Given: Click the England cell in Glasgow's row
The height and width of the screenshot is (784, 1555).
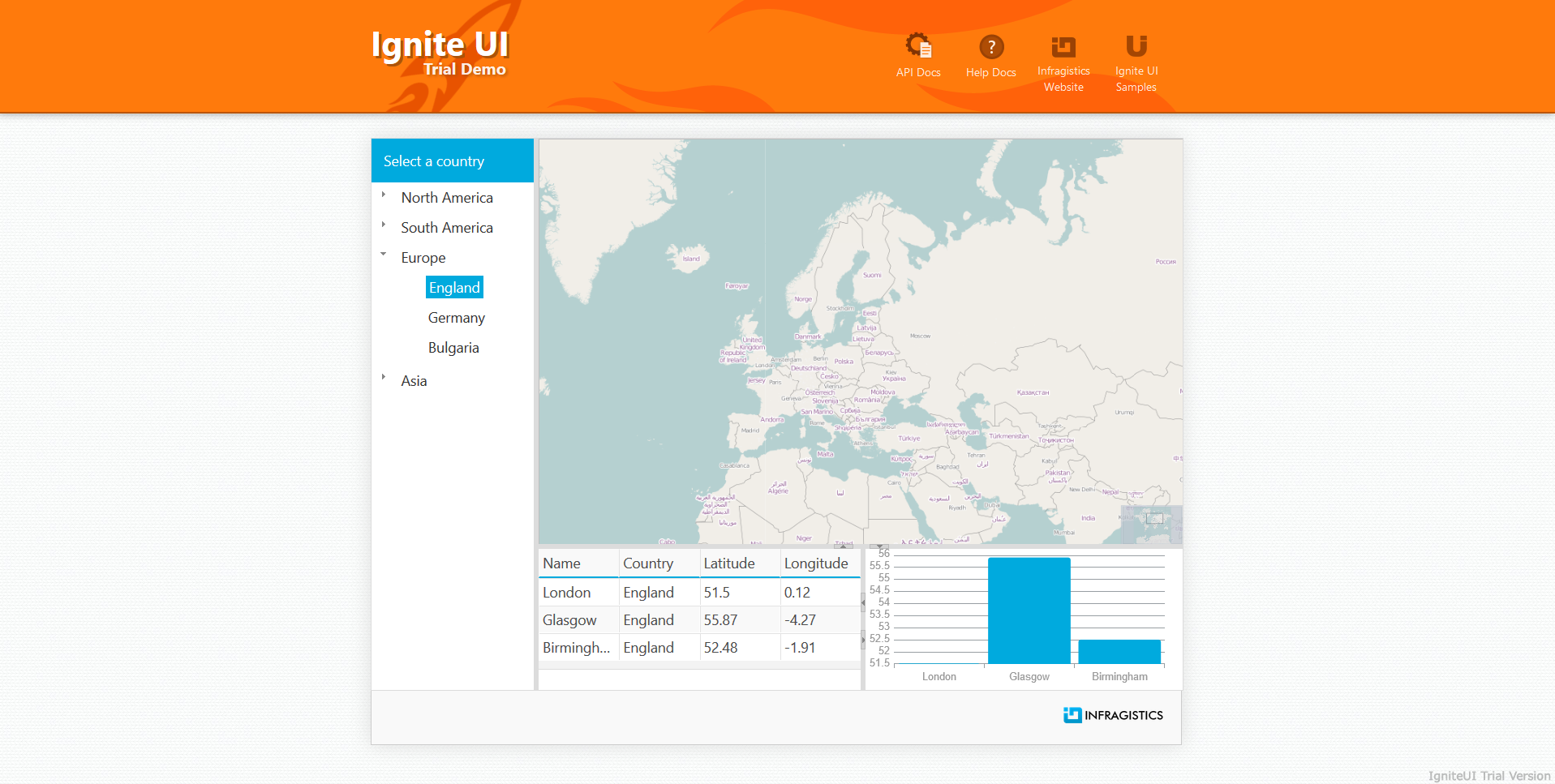Looking at the screenshot, I should 659,620.
